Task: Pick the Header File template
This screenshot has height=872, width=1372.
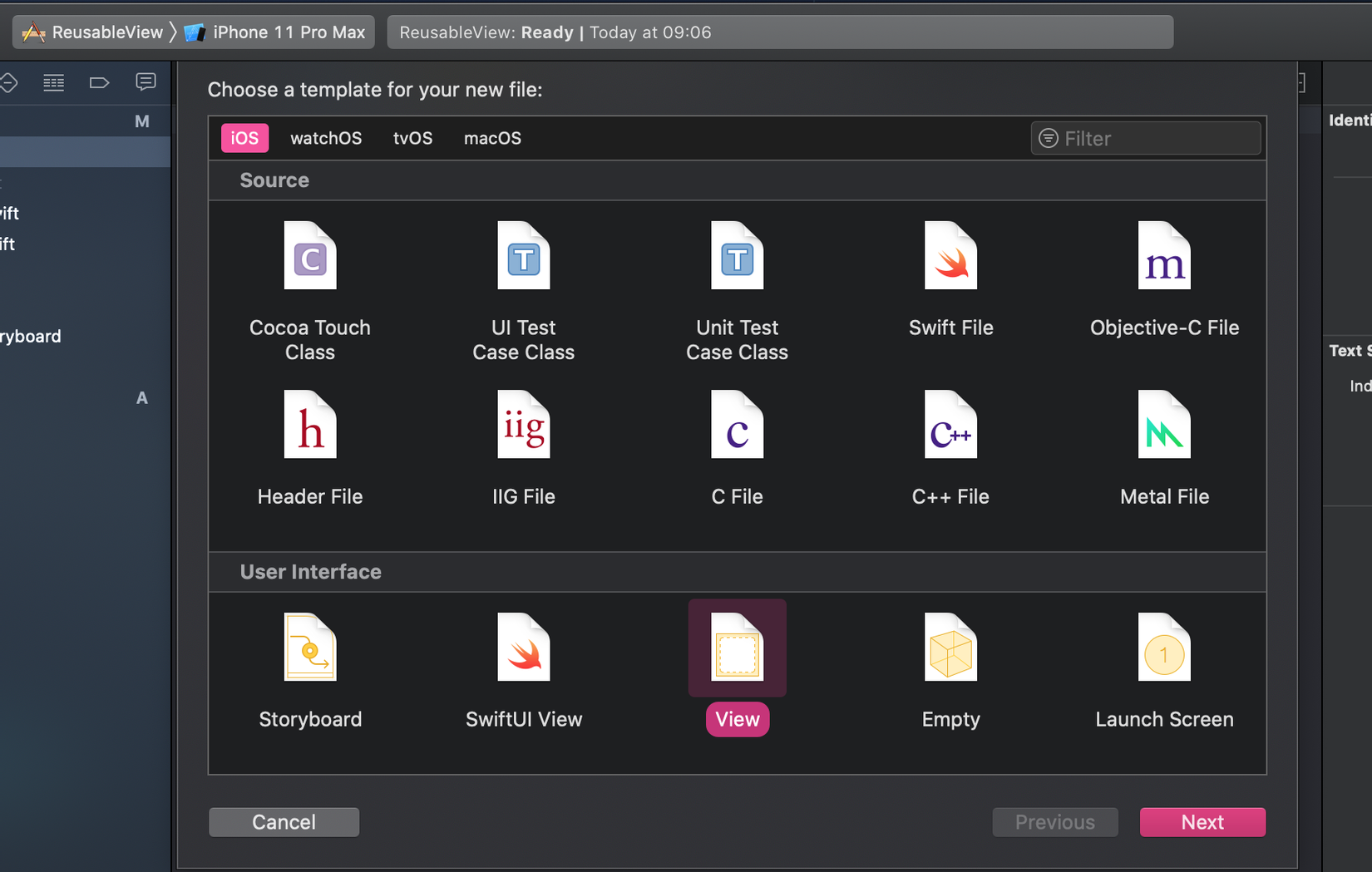Action: pyautogui.click(x=310, y=426)
